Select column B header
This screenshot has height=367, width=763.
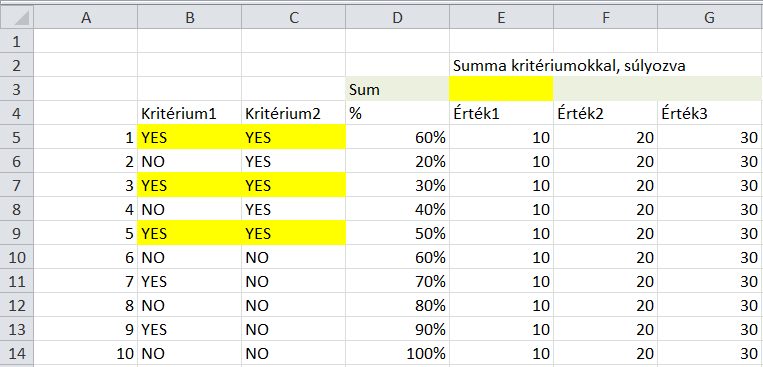(x=190, y=18)
